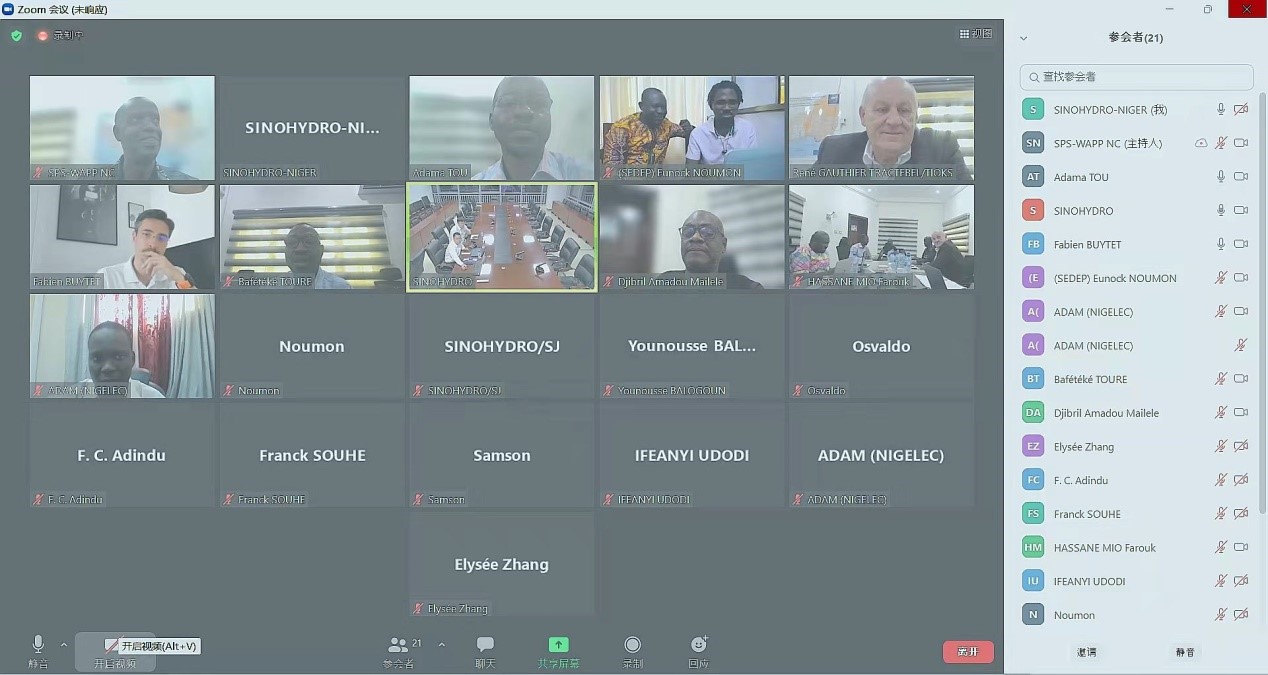Click the View grid icon top right
The width and height of the screenshot is (1268, 675).
point(976,34)
